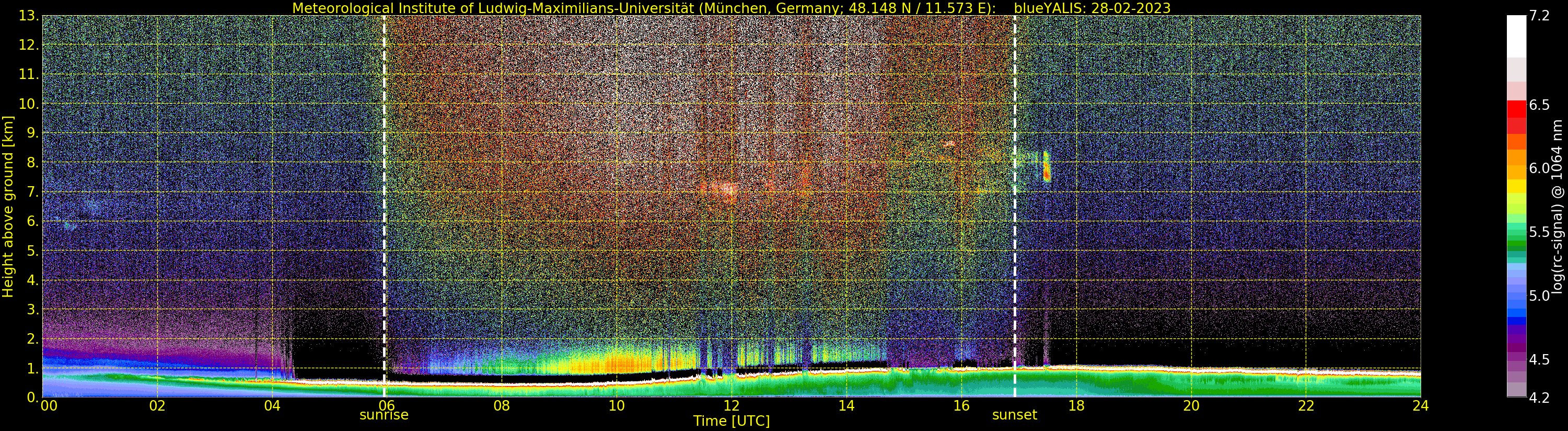The image size is (1568, 431).
Task: Pick the white top segment of the colorbar
Action: tap(1516, 37)
